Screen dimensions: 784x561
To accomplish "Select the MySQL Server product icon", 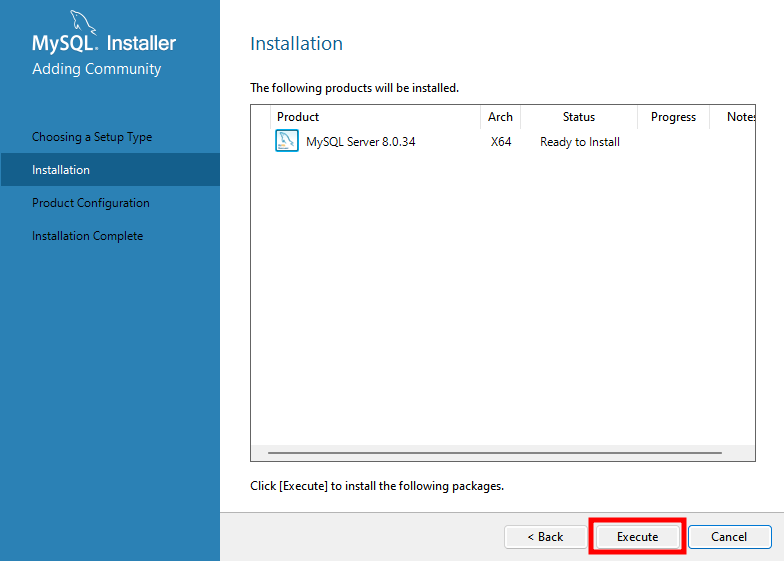I will click(x=287, y=141).
